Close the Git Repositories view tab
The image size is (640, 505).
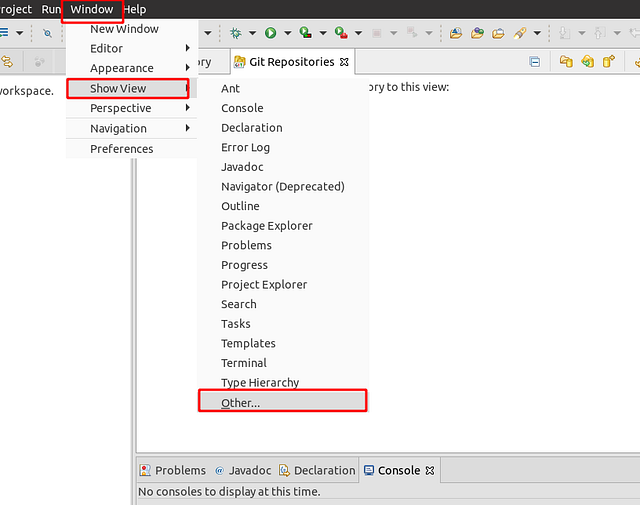click(x=344, y=62)
